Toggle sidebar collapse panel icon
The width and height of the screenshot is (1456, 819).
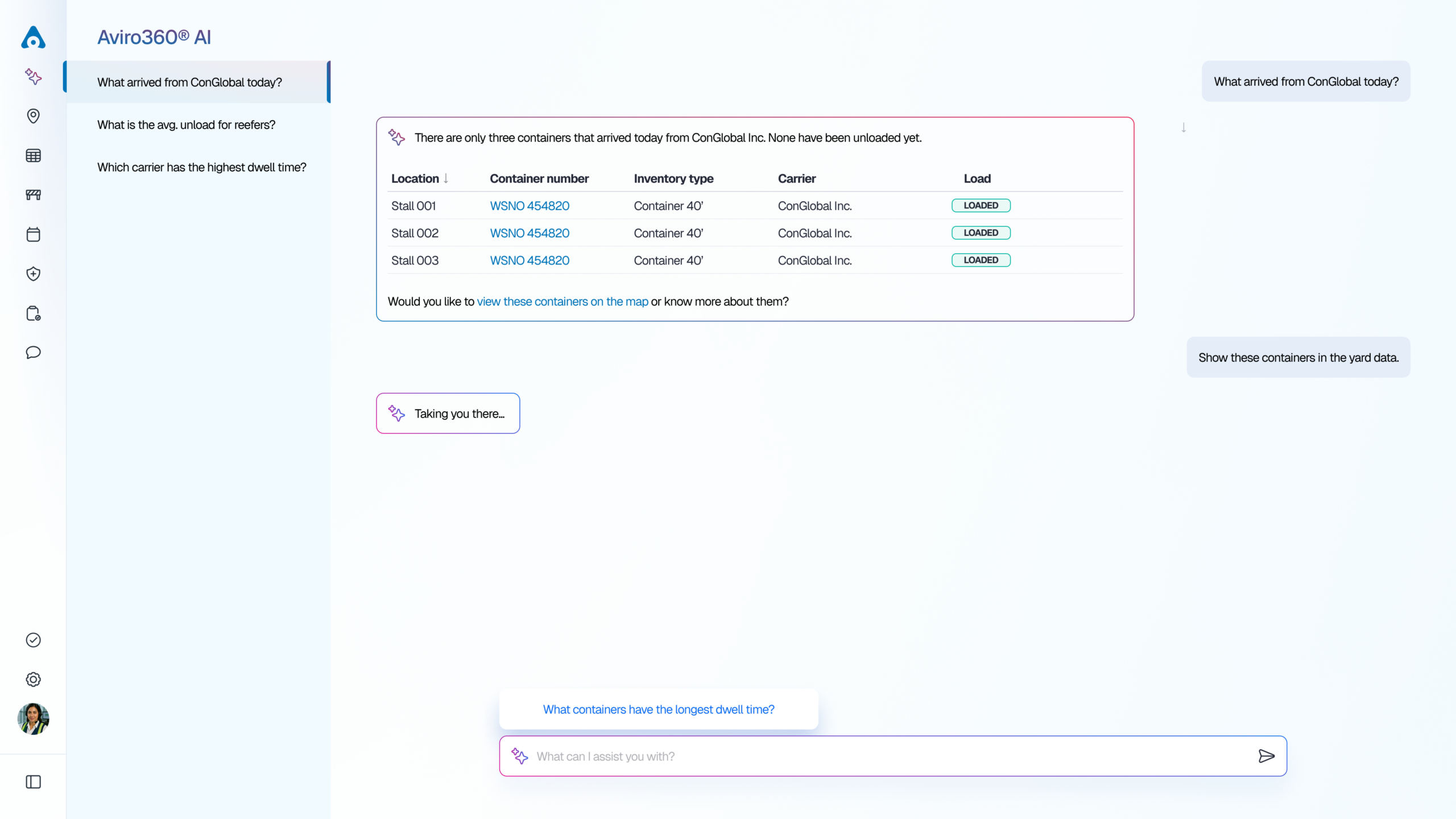33,781
